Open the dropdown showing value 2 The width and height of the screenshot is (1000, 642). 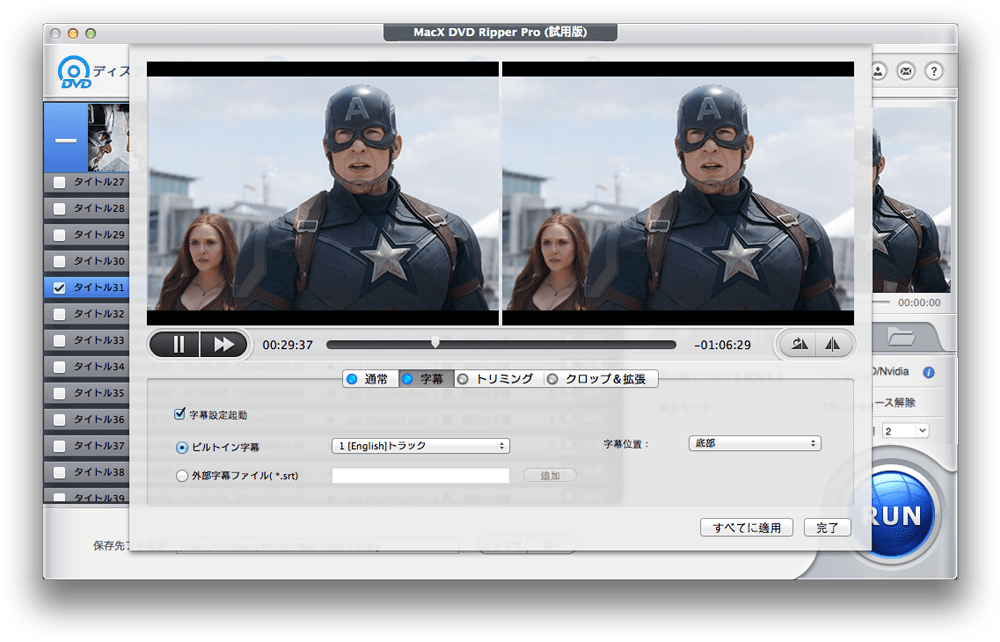[906, 431]
